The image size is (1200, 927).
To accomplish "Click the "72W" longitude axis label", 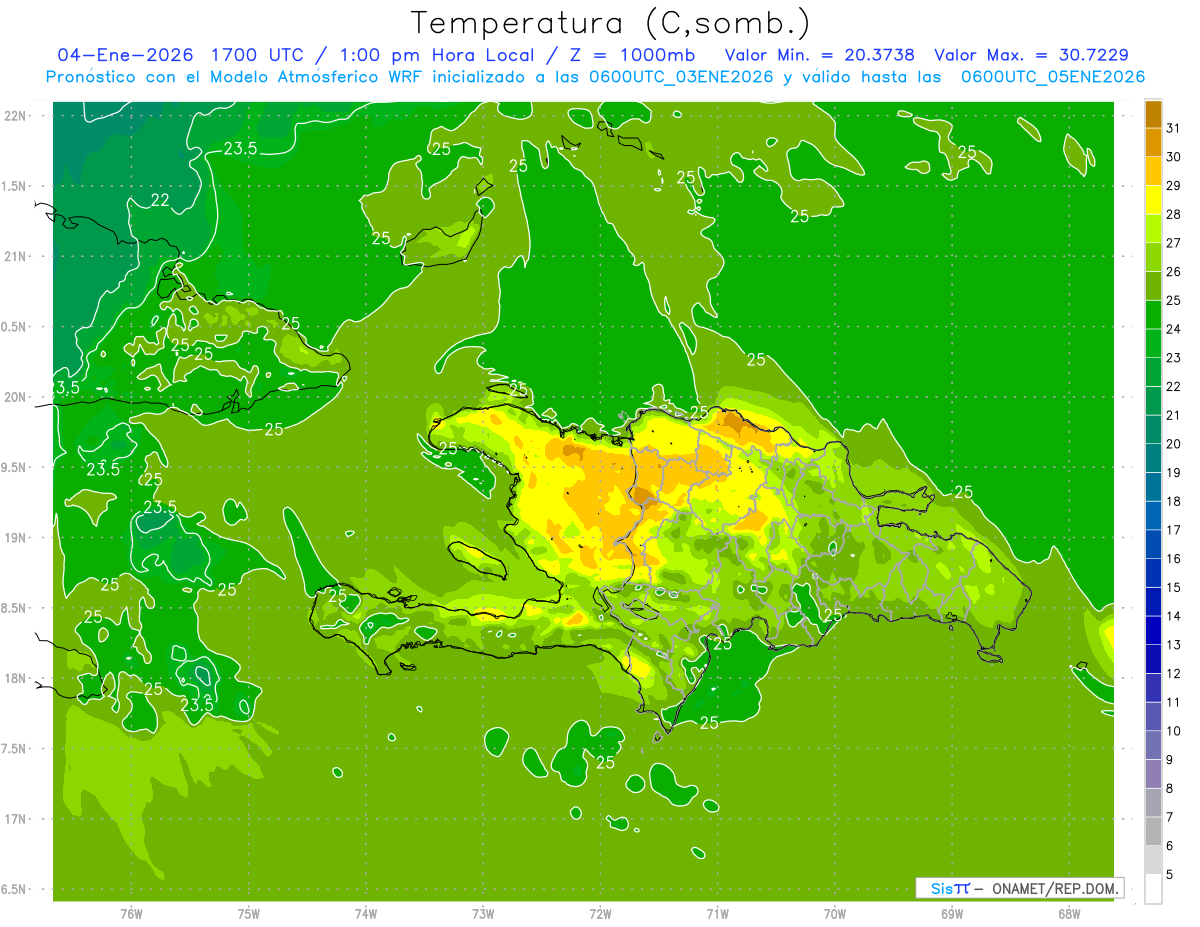I will click(x=601, y=914).
